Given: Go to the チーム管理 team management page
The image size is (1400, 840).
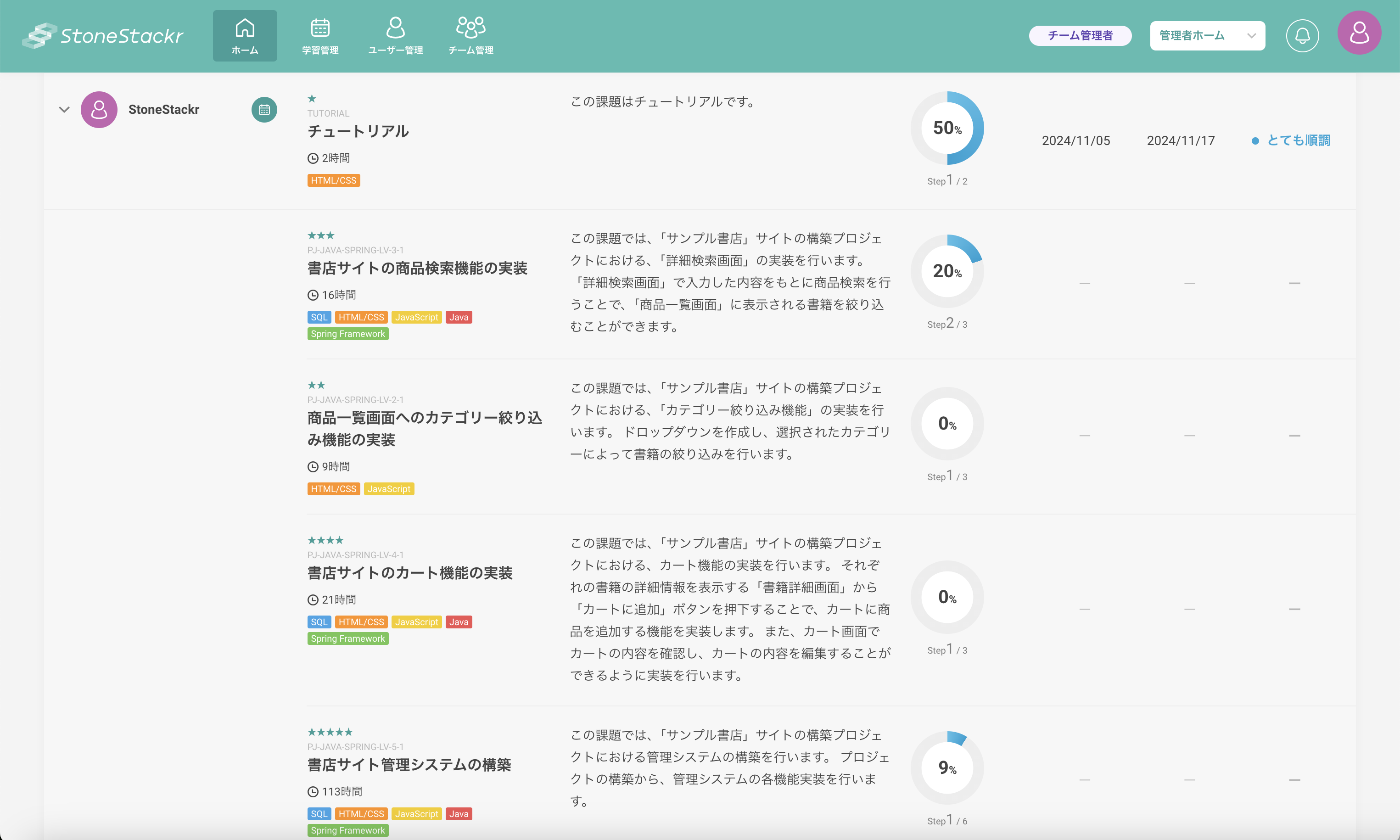Looking at the screenshot, I should click(x=470, y=36).
